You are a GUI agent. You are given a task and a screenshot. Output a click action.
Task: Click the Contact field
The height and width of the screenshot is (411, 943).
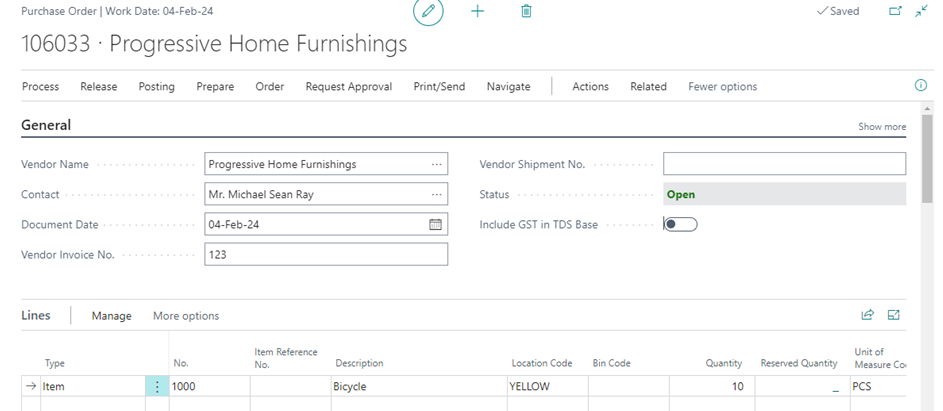pos(326,194)
